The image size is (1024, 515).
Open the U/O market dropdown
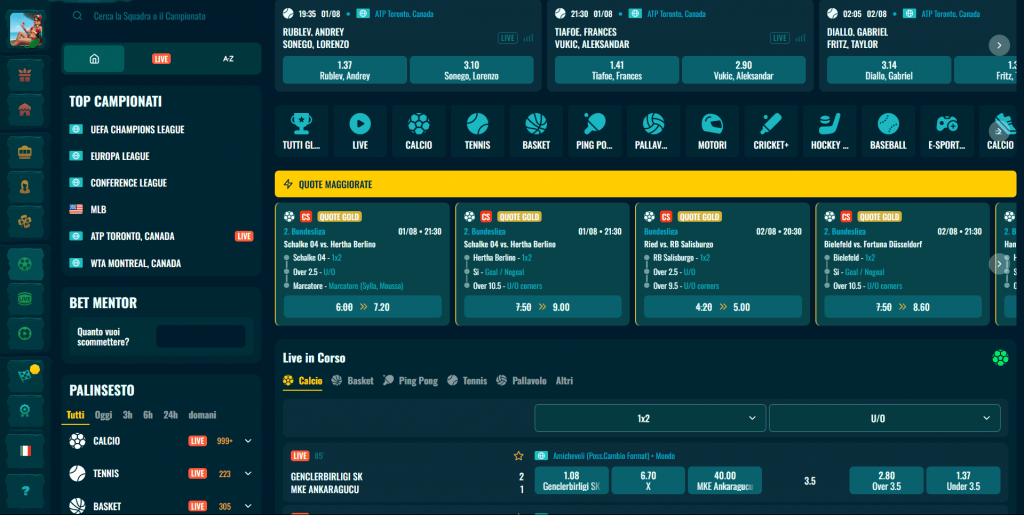point(884,418)
